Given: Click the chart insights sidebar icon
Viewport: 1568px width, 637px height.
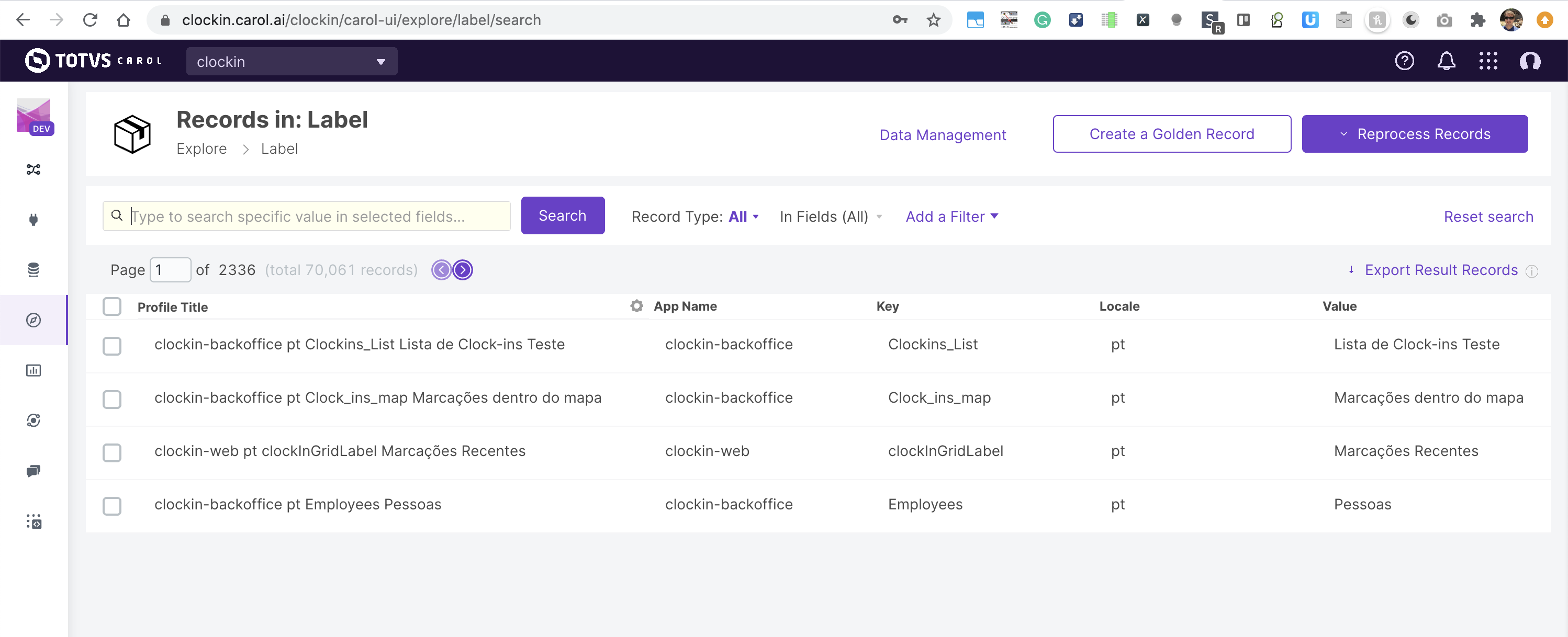Looking at the screenshot, I should 33,370.
